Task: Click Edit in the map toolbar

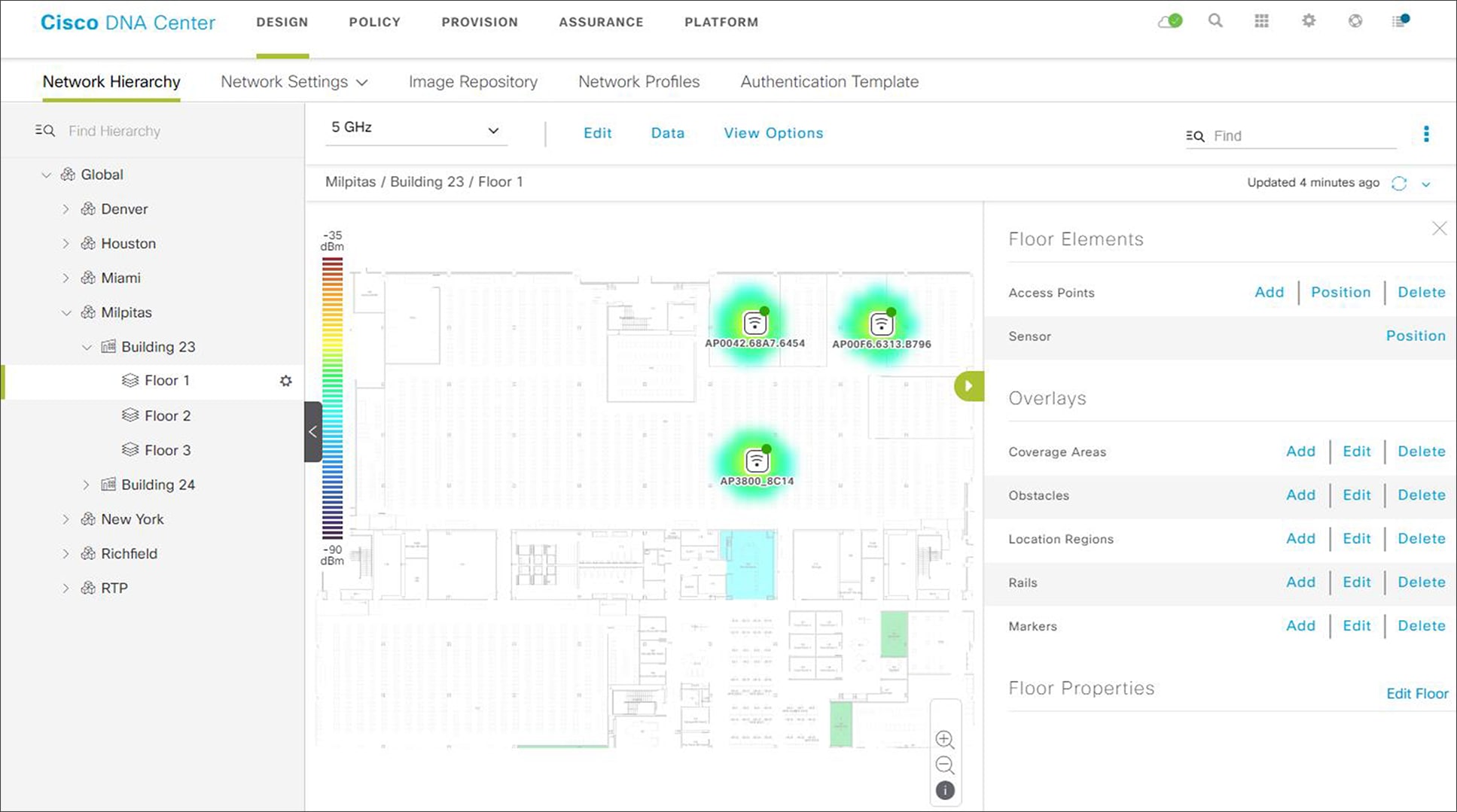Action: pyautogui.click(x=597, y=133)
